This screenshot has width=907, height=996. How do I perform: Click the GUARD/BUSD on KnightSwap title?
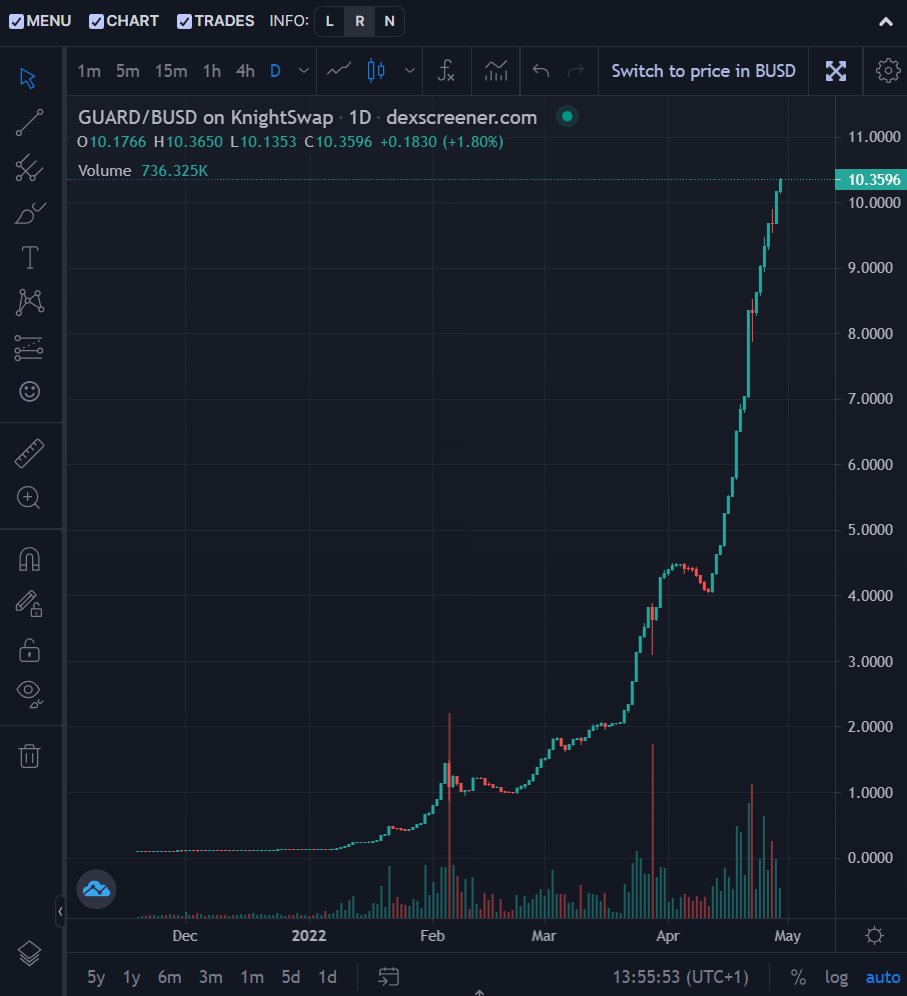(205, 118)
